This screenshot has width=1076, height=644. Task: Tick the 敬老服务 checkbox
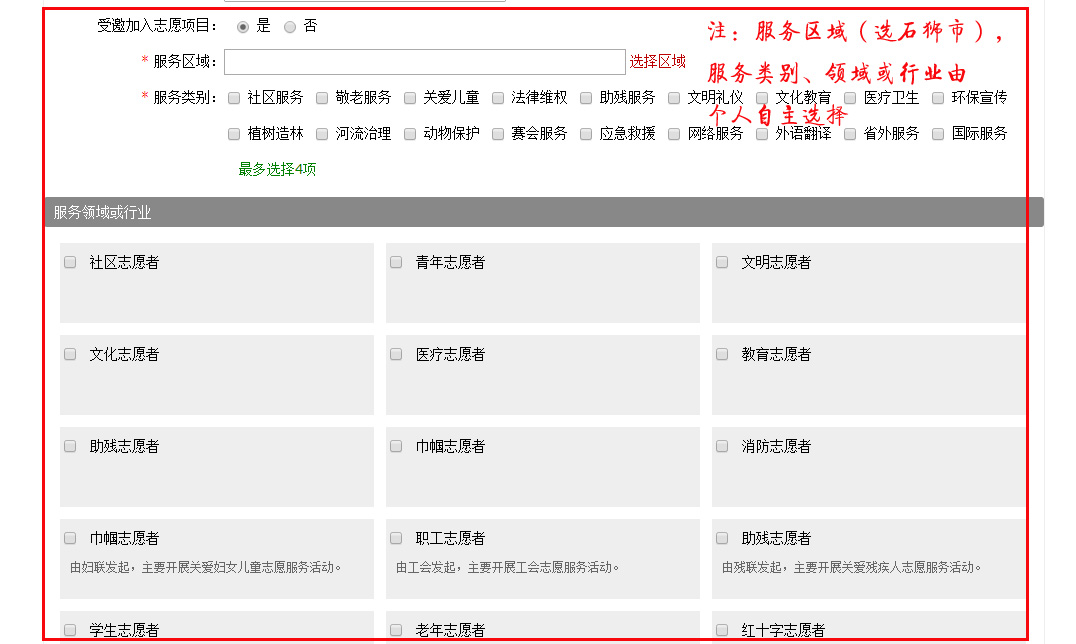tap(322, 98)
